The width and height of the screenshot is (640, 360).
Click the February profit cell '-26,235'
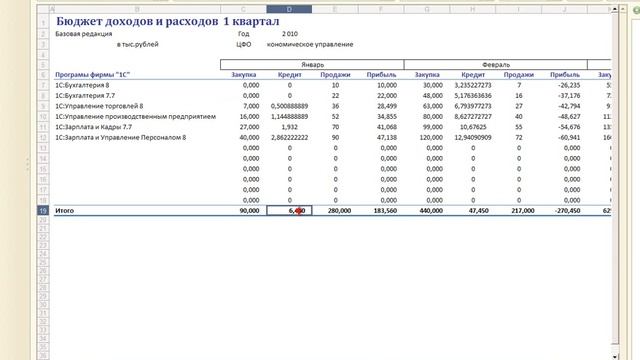point(569,85)
